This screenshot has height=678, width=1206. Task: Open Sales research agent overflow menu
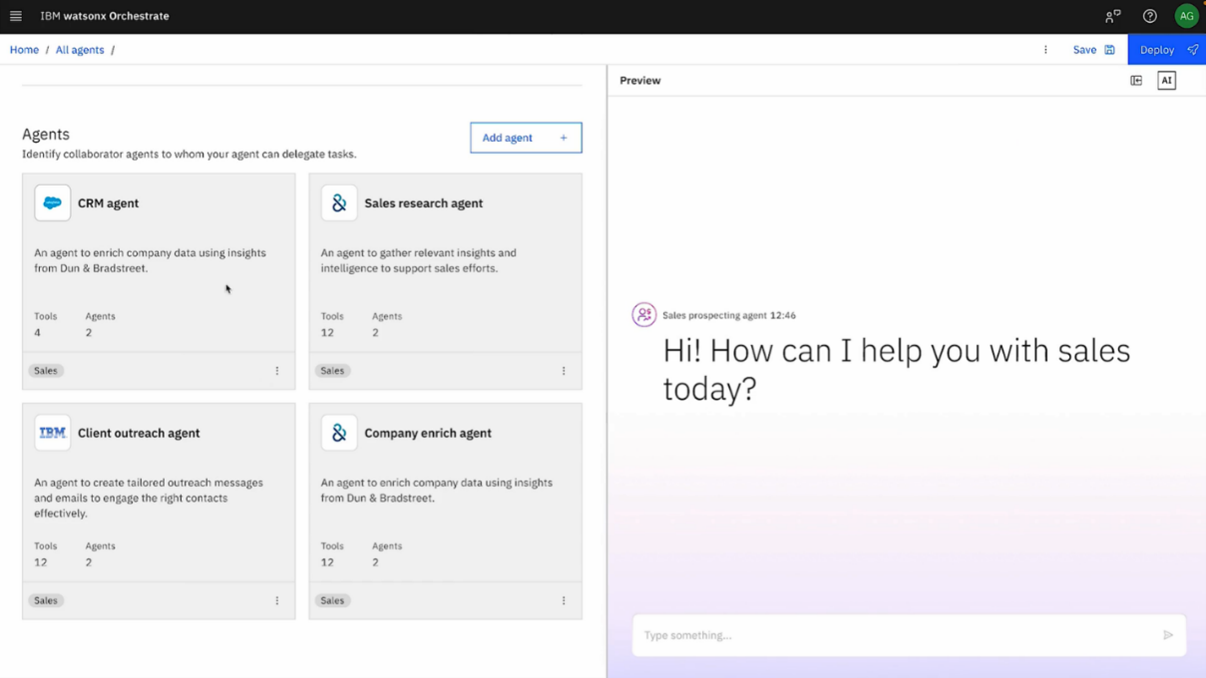pos(564,371)
